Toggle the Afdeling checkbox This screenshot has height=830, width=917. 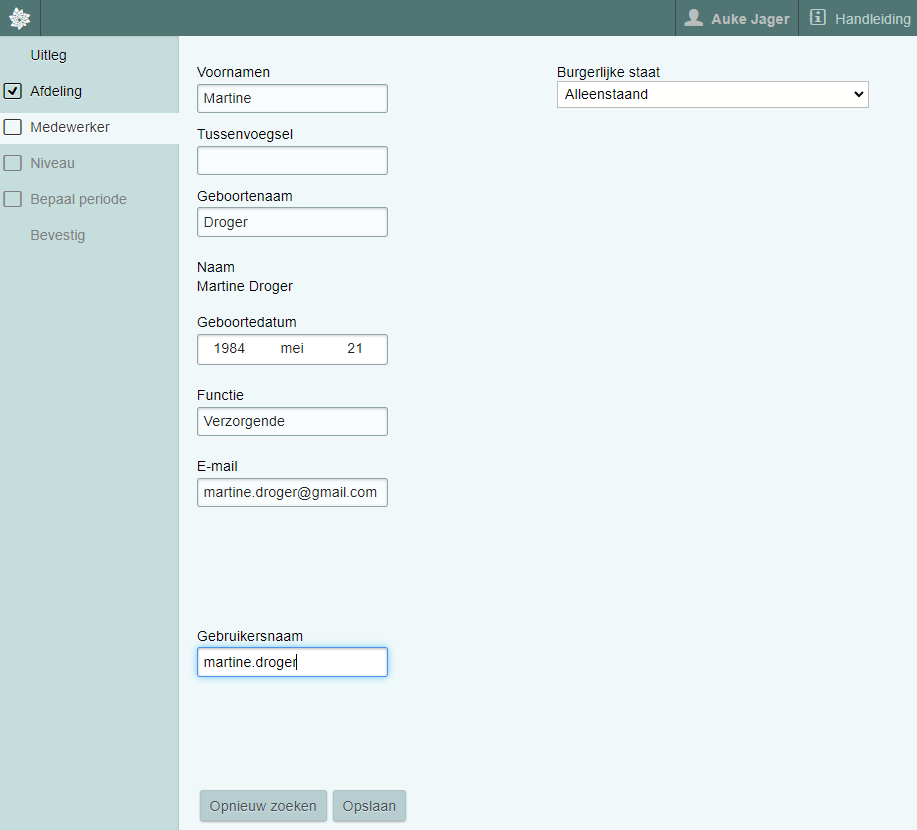13,91
